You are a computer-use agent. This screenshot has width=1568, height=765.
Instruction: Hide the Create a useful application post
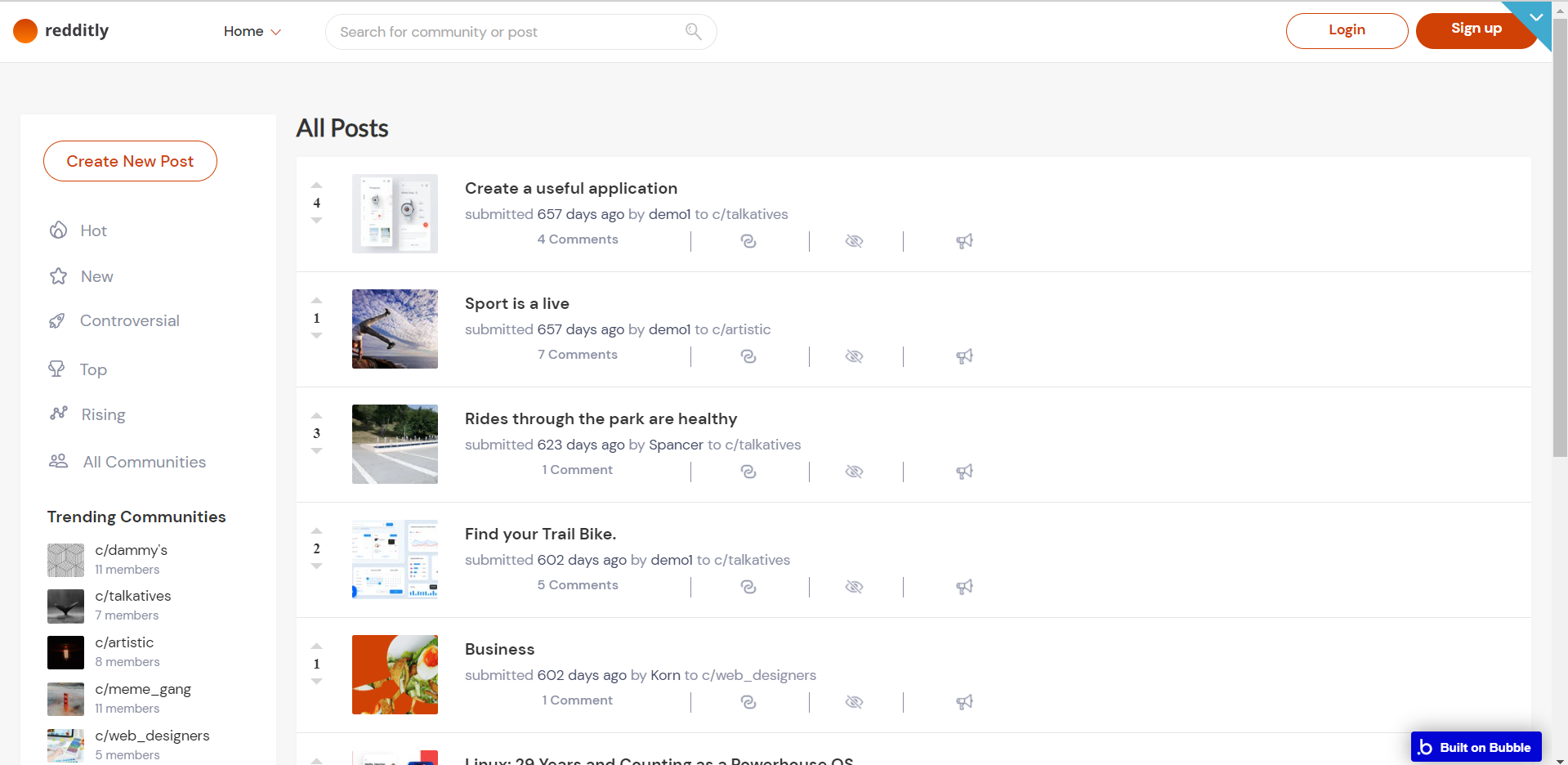pos(854,241)
